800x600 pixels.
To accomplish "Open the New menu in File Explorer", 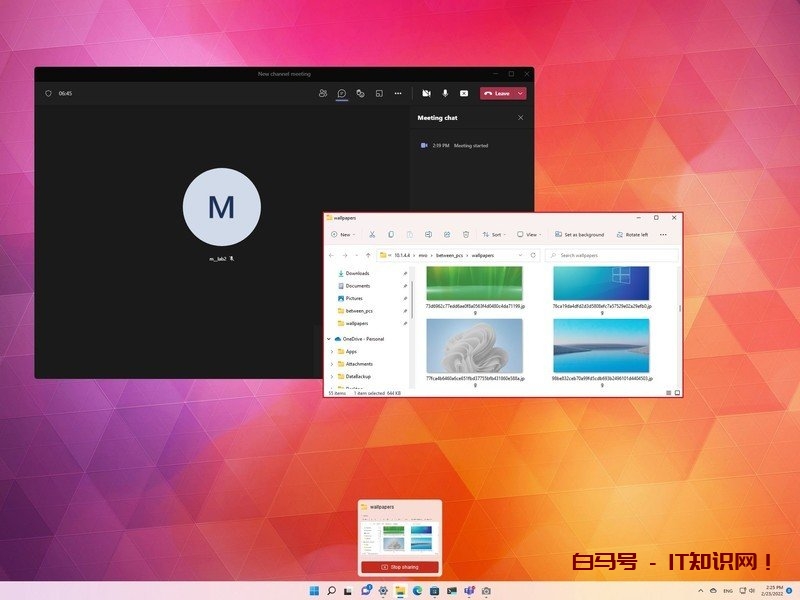I will click(x=343, y=235).
